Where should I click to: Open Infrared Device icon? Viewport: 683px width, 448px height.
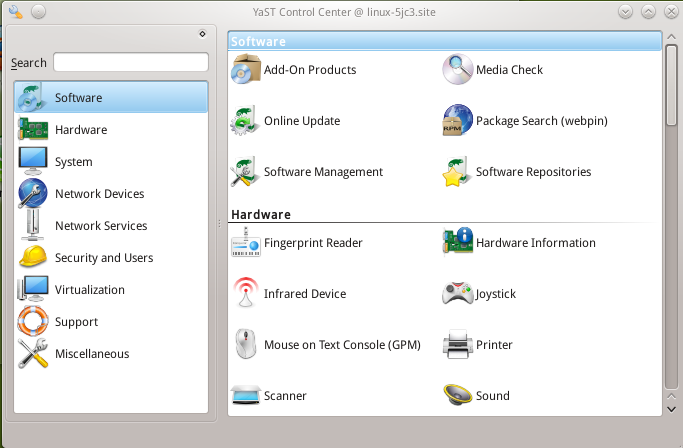246,293
